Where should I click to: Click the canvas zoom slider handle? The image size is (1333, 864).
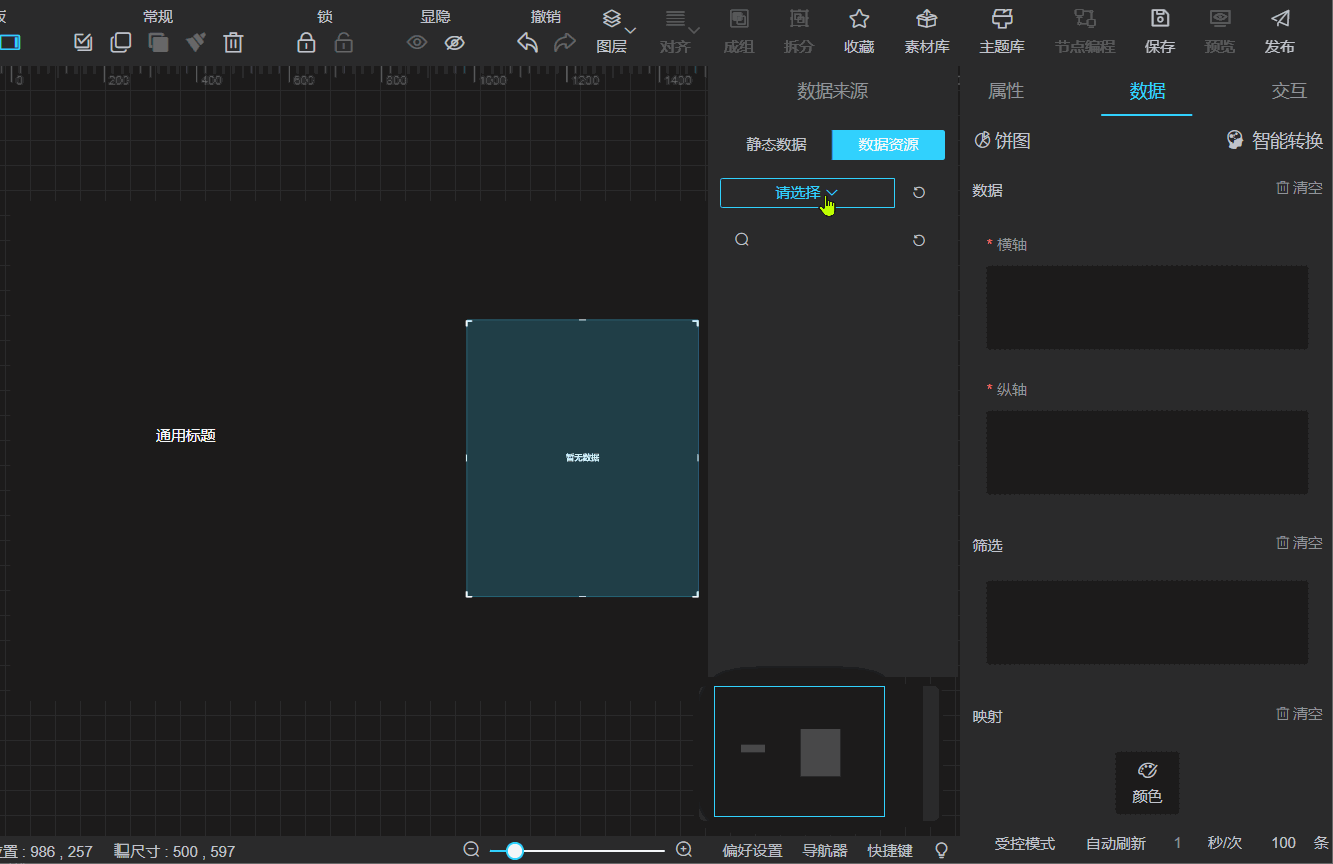pos(514,851)
